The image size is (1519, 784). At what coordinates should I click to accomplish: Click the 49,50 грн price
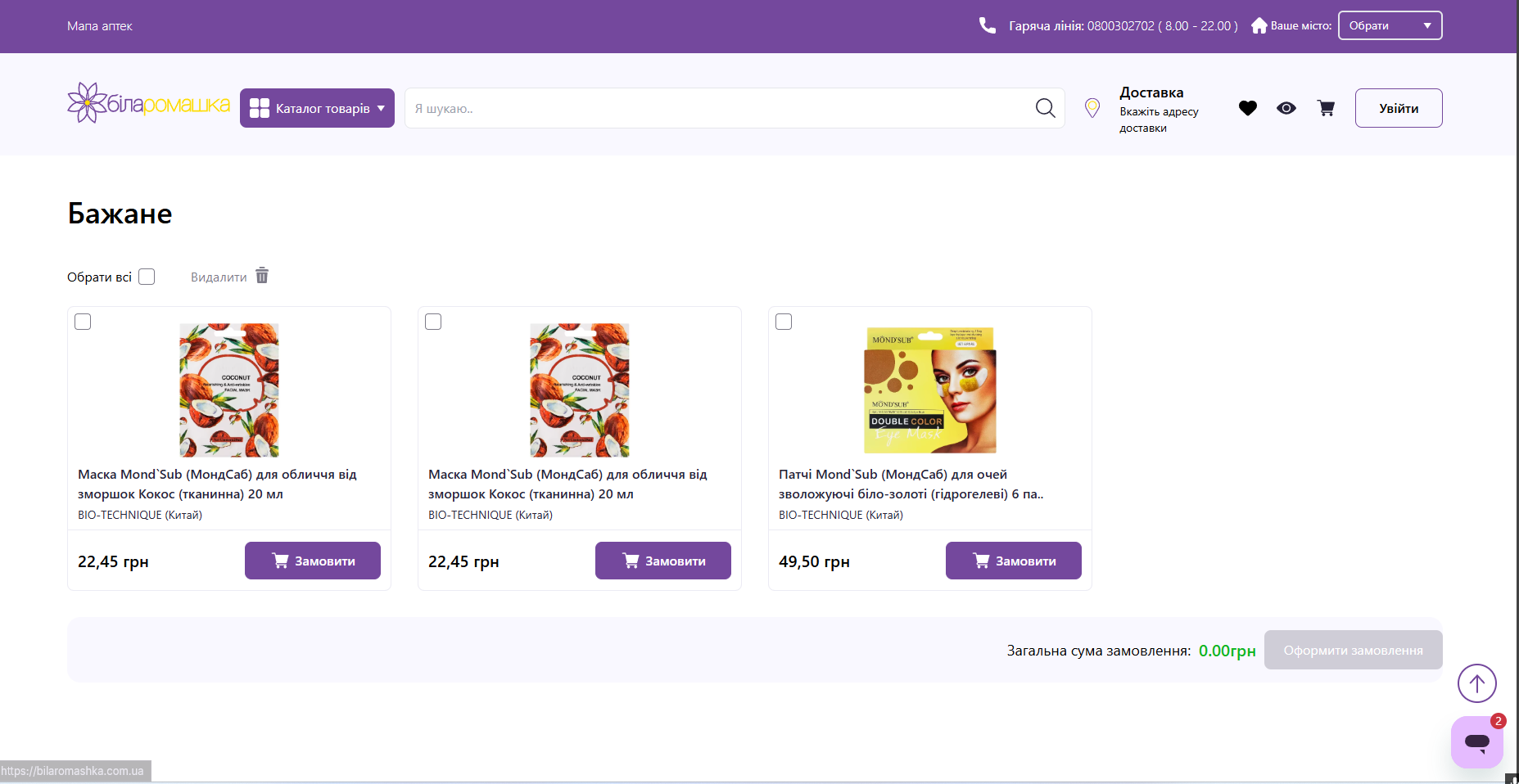pos(814,561)
